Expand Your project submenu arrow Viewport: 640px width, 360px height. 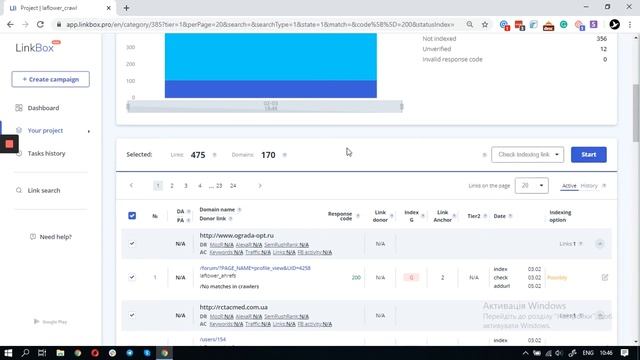[89, 131]
